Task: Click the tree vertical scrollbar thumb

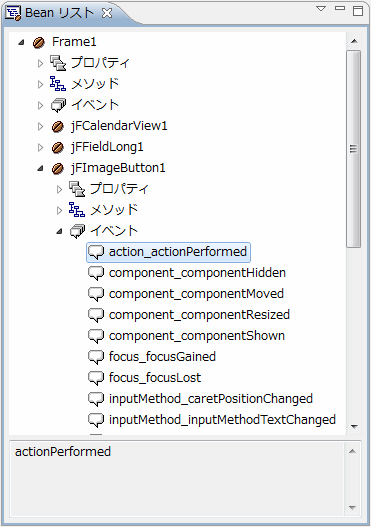Action: [353, 149]
